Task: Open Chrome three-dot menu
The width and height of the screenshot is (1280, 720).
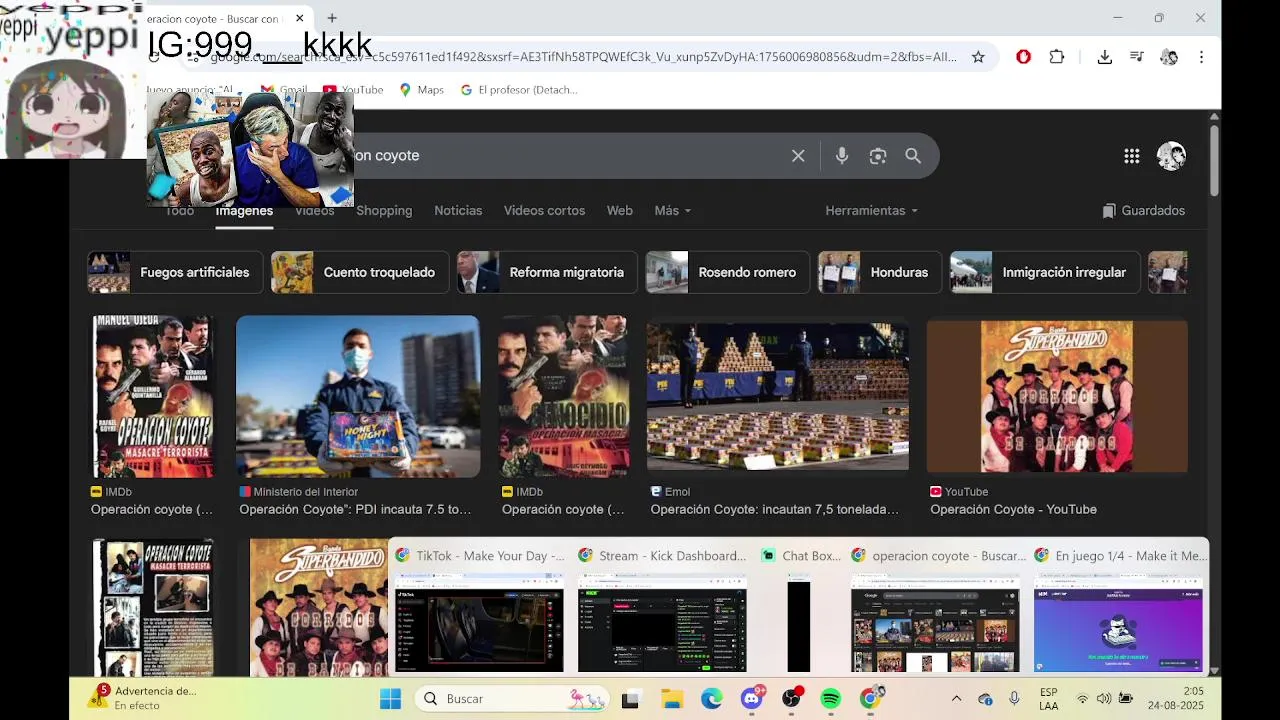Action: click(x=1201, y=57)
